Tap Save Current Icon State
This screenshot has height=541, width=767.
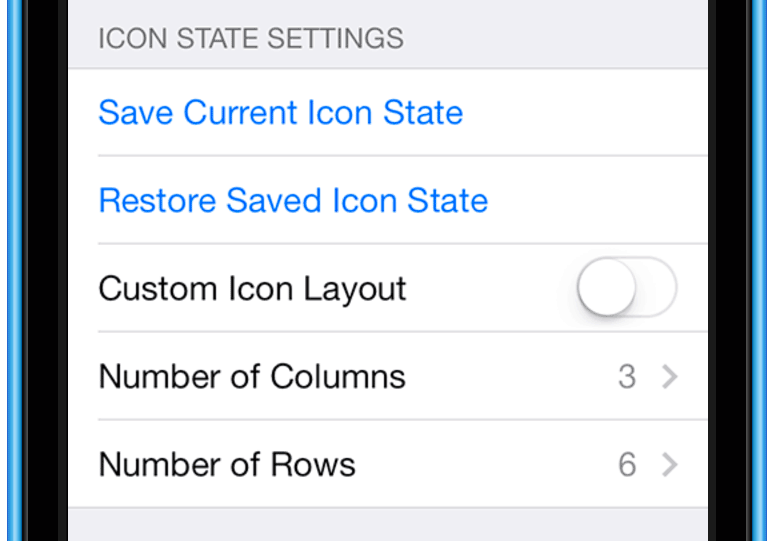coord(280,112)
